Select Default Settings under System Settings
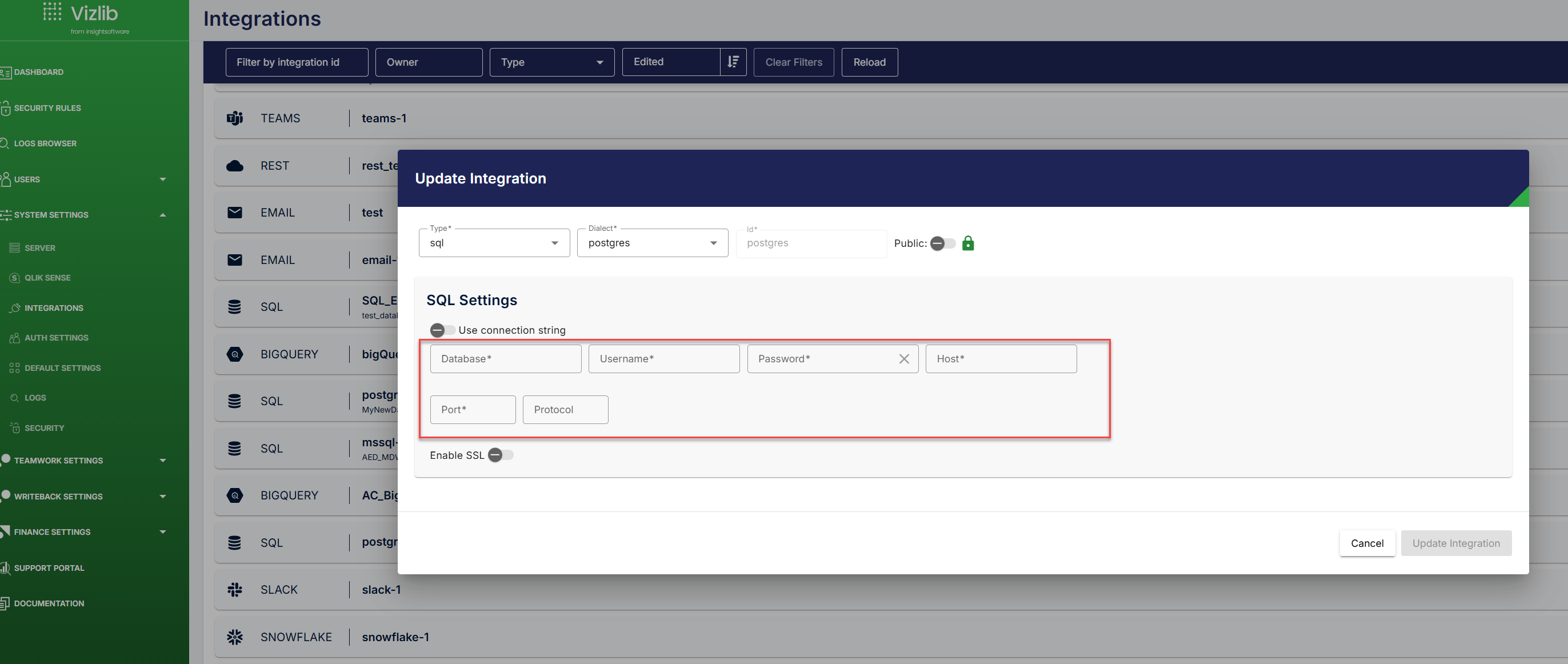Viewport: 1568px width, 664px height. (x=62, y=368)
